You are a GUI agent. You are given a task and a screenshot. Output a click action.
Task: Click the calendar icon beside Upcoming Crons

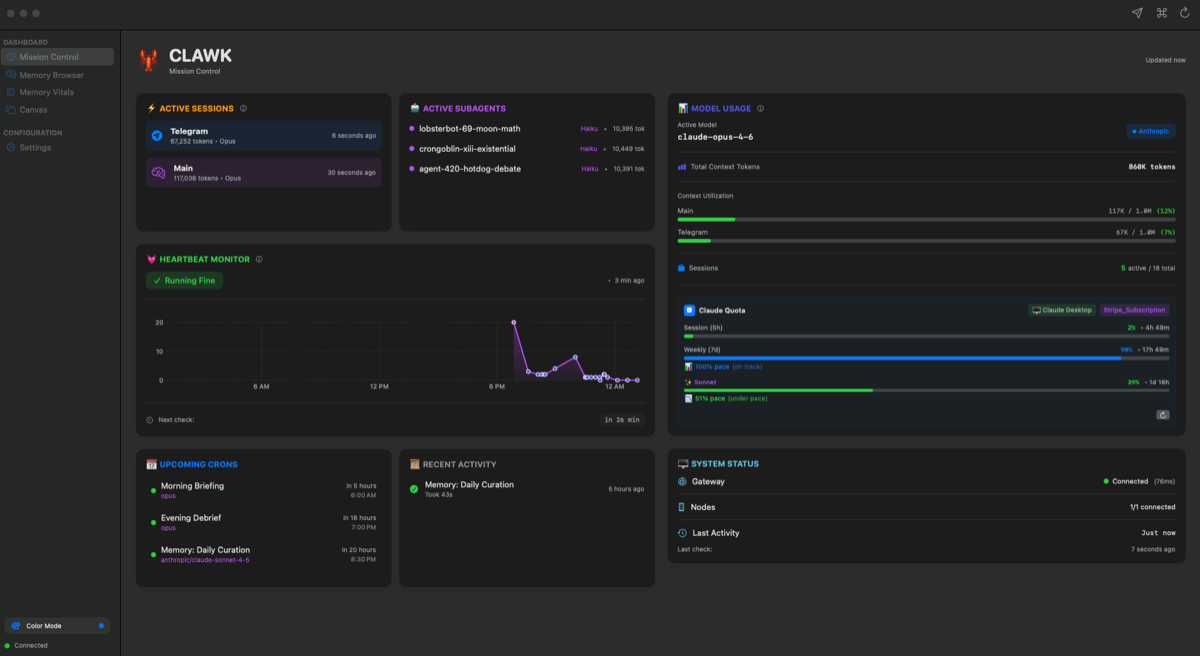tap(152, 464)
